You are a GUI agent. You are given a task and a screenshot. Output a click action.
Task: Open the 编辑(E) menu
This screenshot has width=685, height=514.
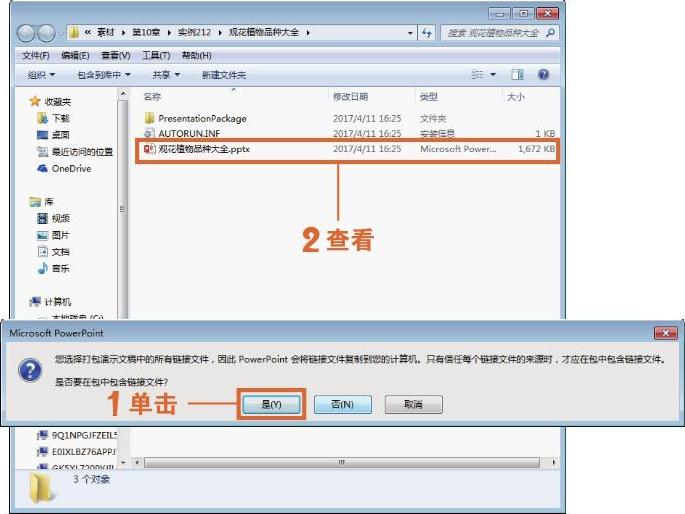[x=75, y=55]
